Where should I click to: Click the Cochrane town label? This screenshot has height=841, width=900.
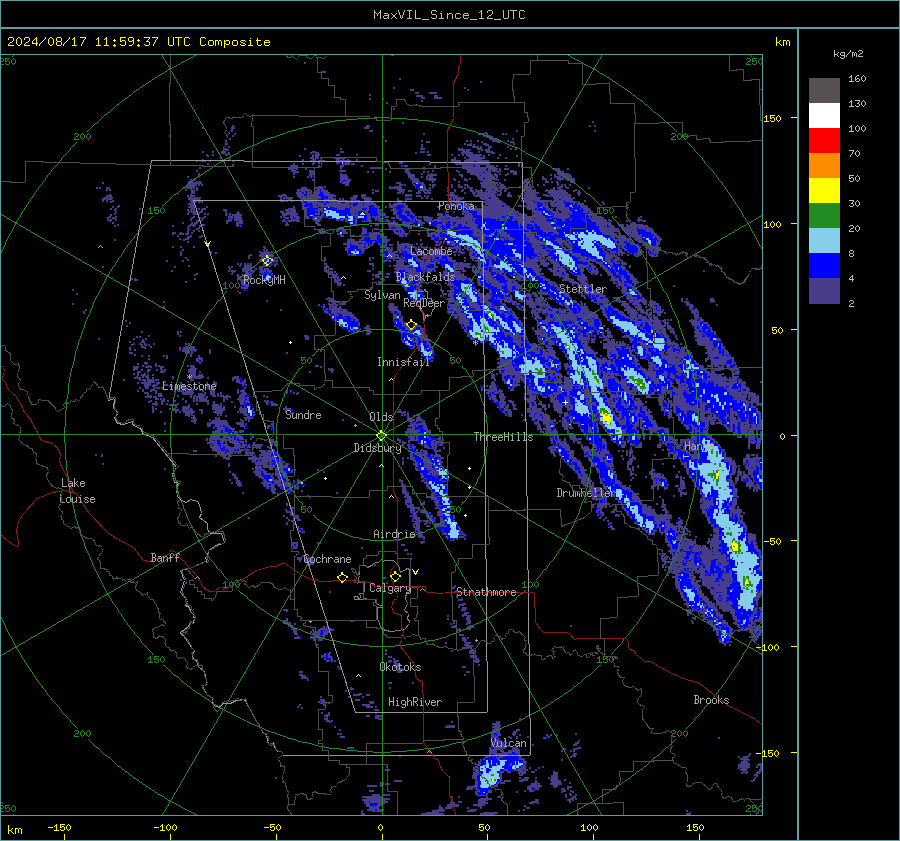[327, 559]
